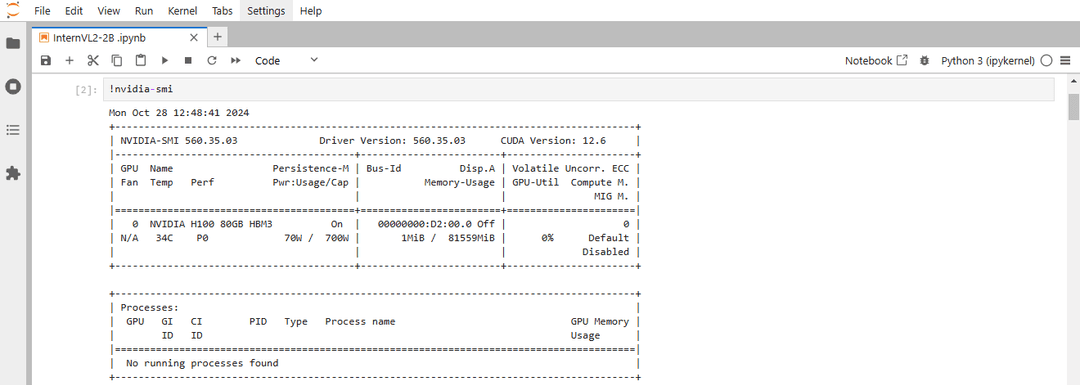Open a new launcher tab with plus
This screenshot has width=1080, height=385.
pyautogui.click(x=217, y=37)
